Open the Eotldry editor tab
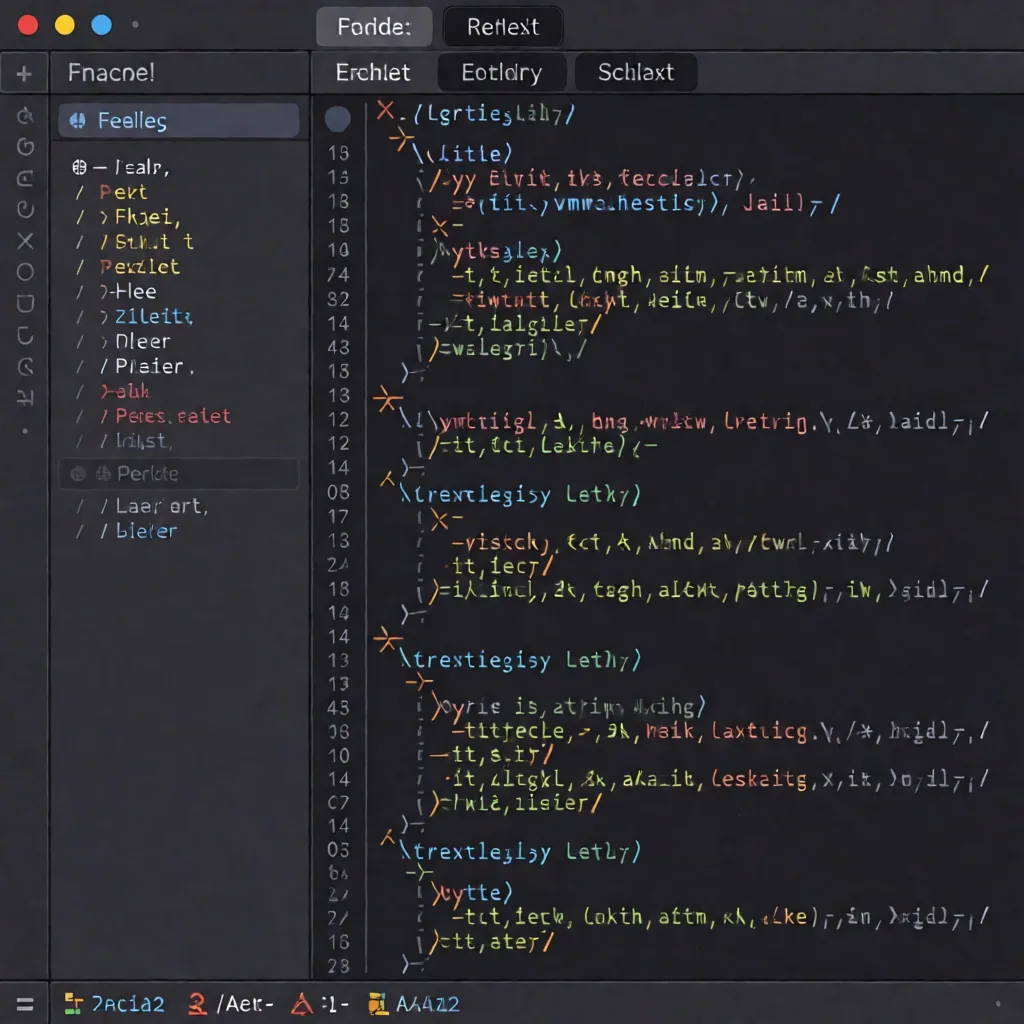 pos(502,72)
